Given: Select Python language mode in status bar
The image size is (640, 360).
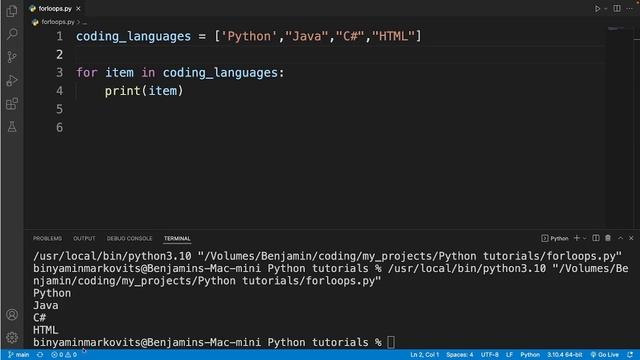Looking at the screenshot, I should [530, 355].
